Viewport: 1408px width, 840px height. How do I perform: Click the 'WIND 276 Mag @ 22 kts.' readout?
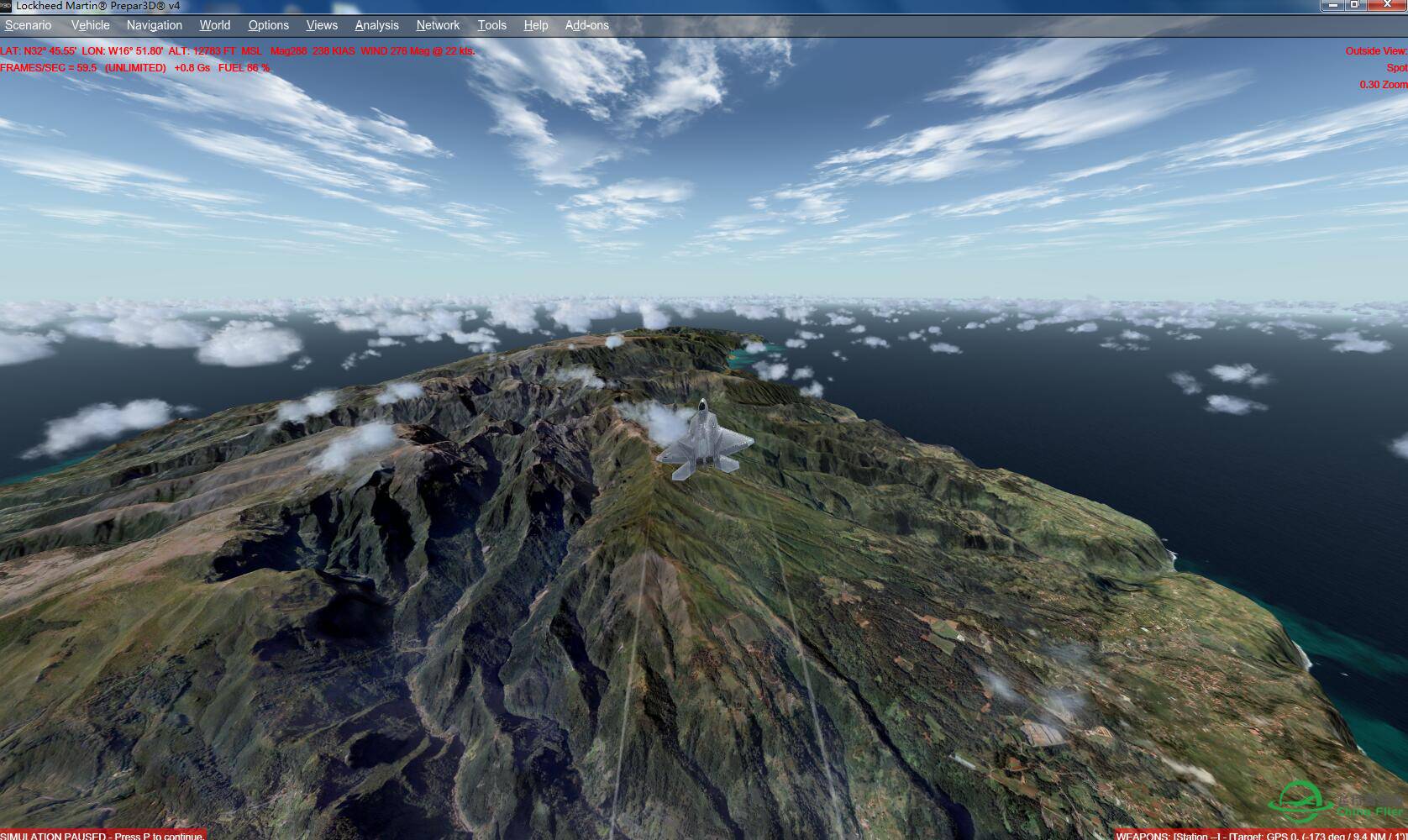click(x=418, y=51)
